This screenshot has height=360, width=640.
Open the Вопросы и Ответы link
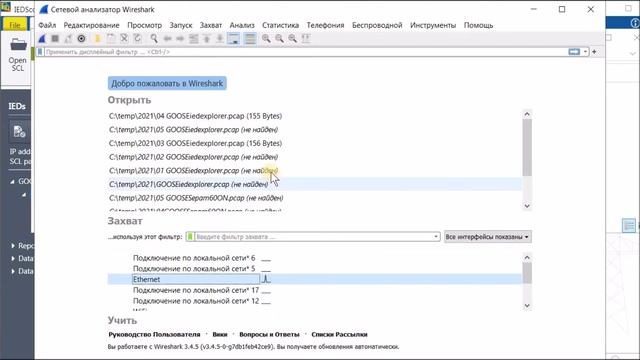point(269,334)
